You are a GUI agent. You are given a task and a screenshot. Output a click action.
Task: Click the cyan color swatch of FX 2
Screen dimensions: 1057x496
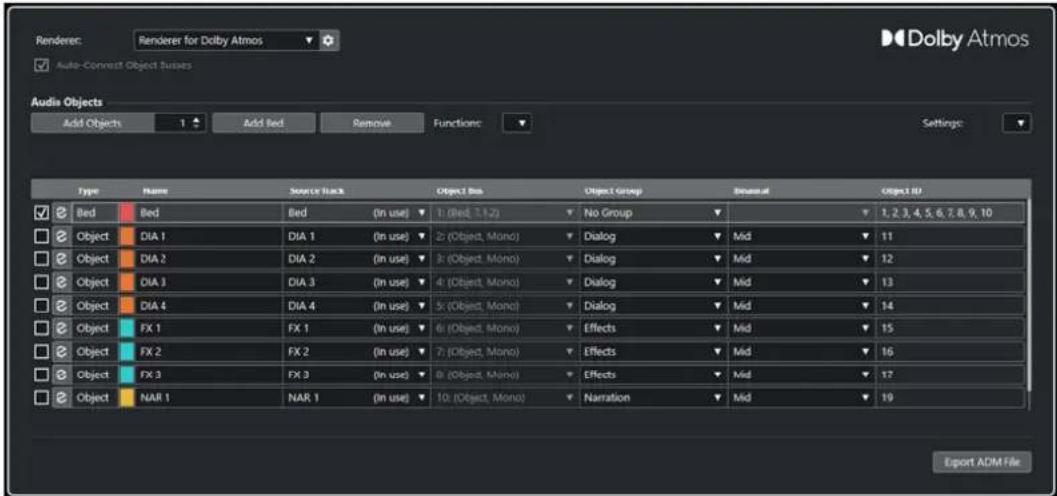pyautogui.click(x=126, y=351)
